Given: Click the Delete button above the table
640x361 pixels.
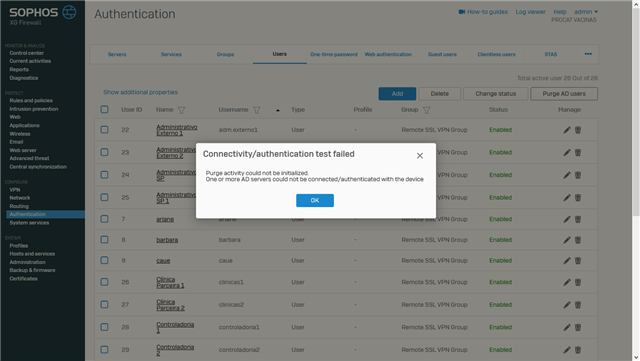Looking at the screenshot, I should tap(440, 94).
